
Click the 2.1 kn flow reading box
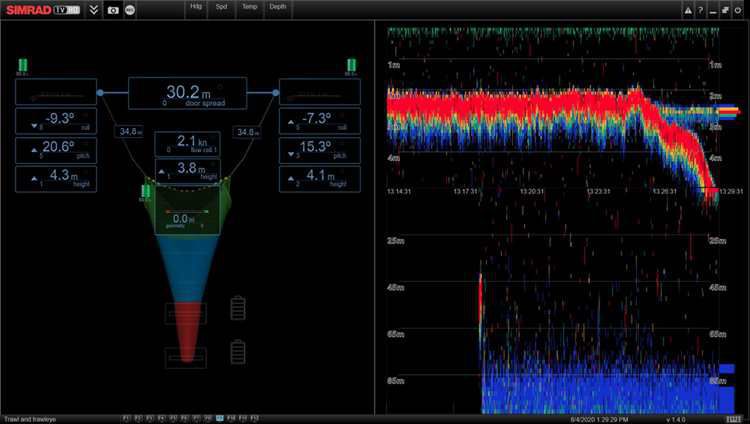188,144
